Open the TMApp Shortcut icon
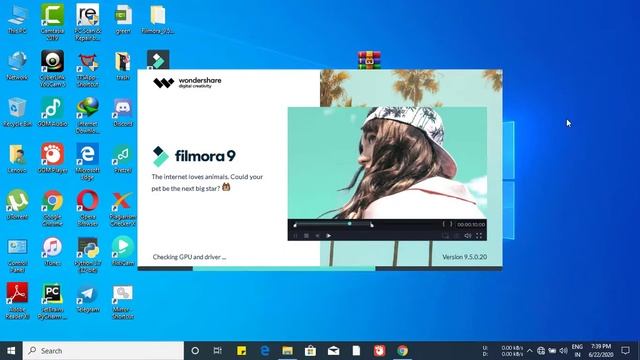 (x=87, y=69)
